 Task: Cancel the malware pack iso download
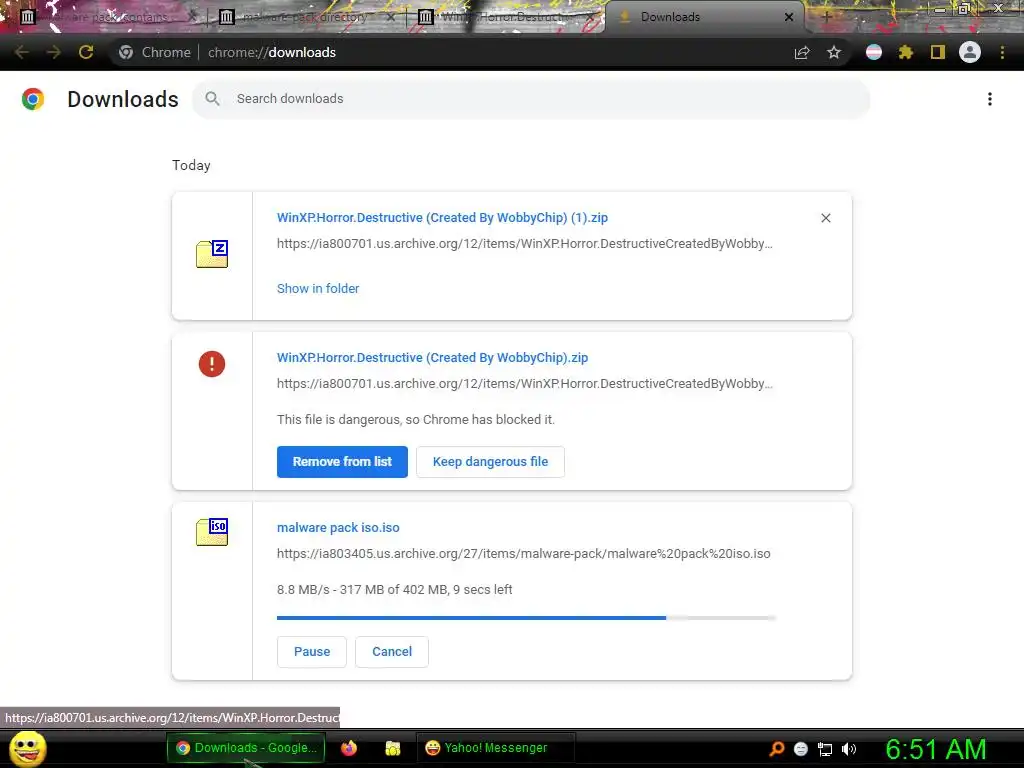click(x=392, y=652)
